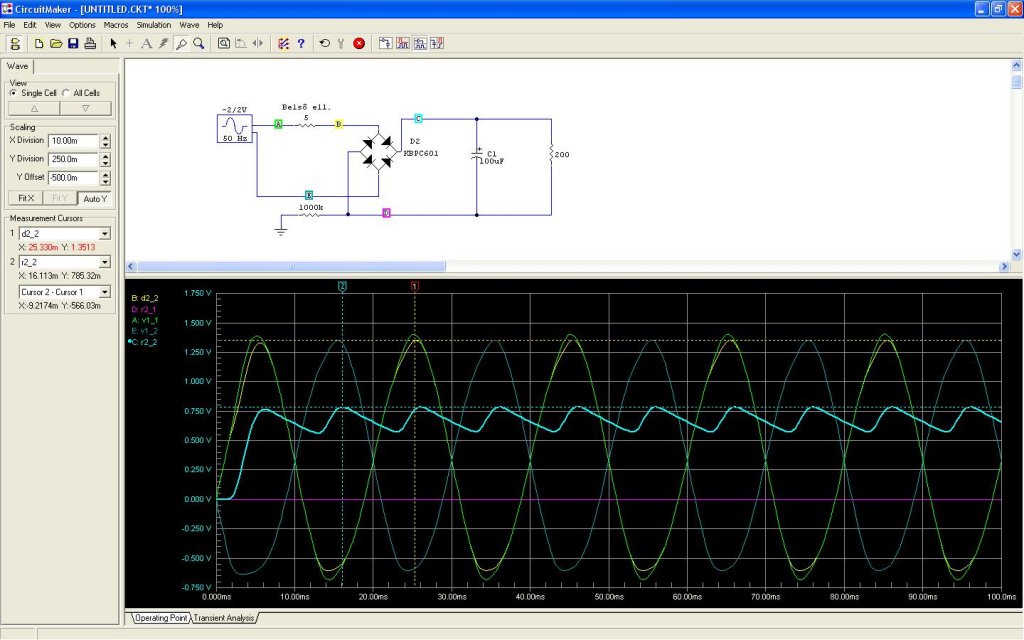
Task: Select the arrow pointer tool
Action: [x=113, y=43]
